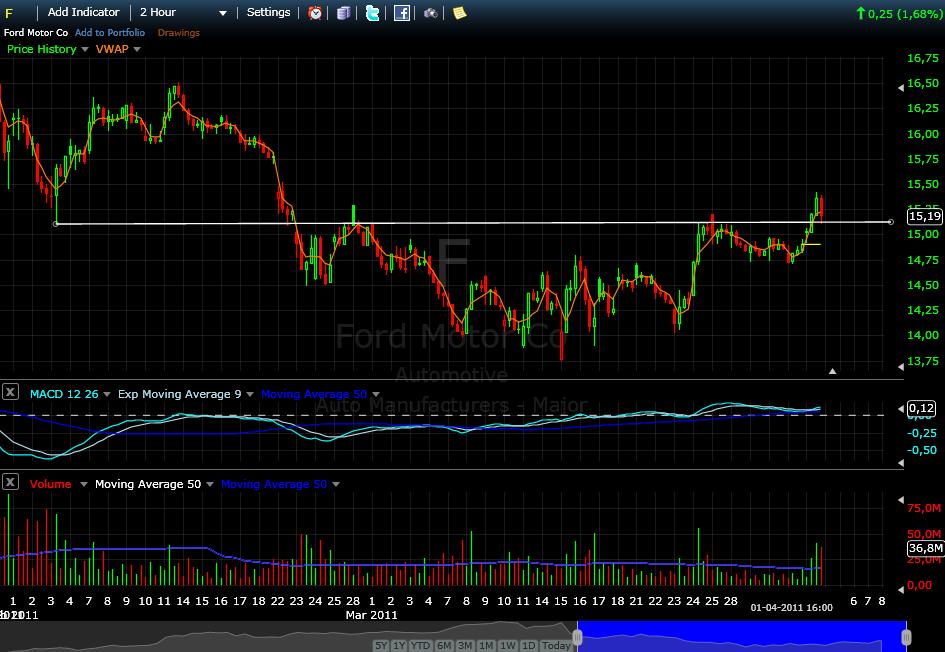Select the 1W range button

[508, 645]
